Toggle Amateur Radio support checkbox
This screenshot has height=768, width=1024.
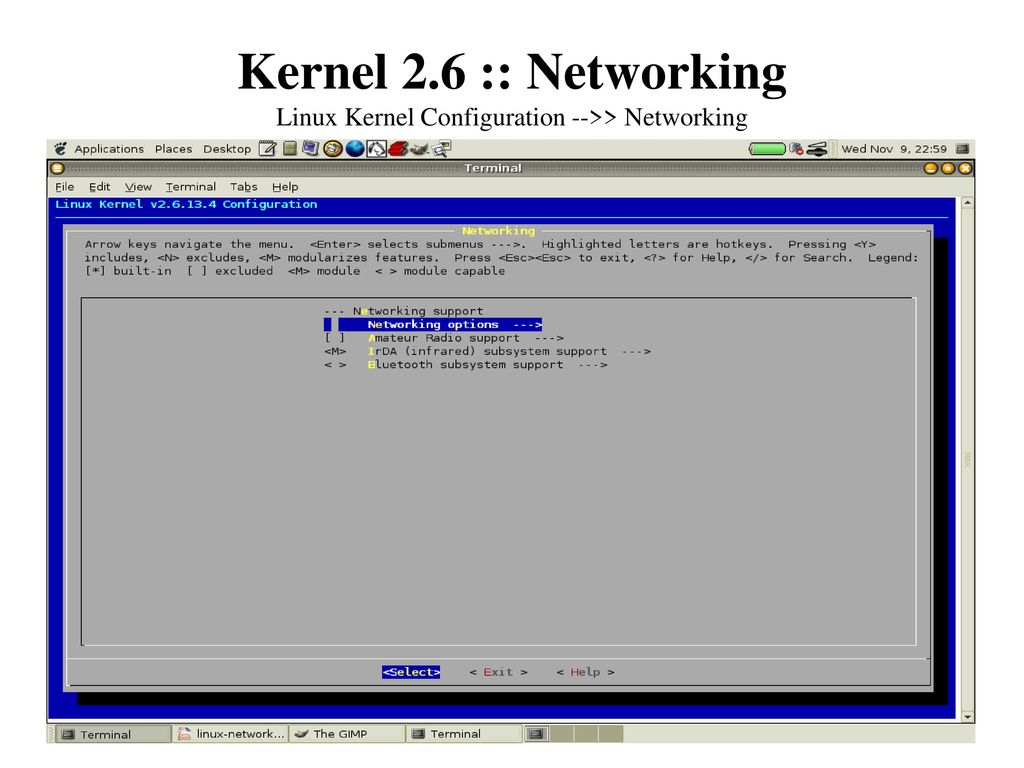pyautogui.click(x=334, y=338)
